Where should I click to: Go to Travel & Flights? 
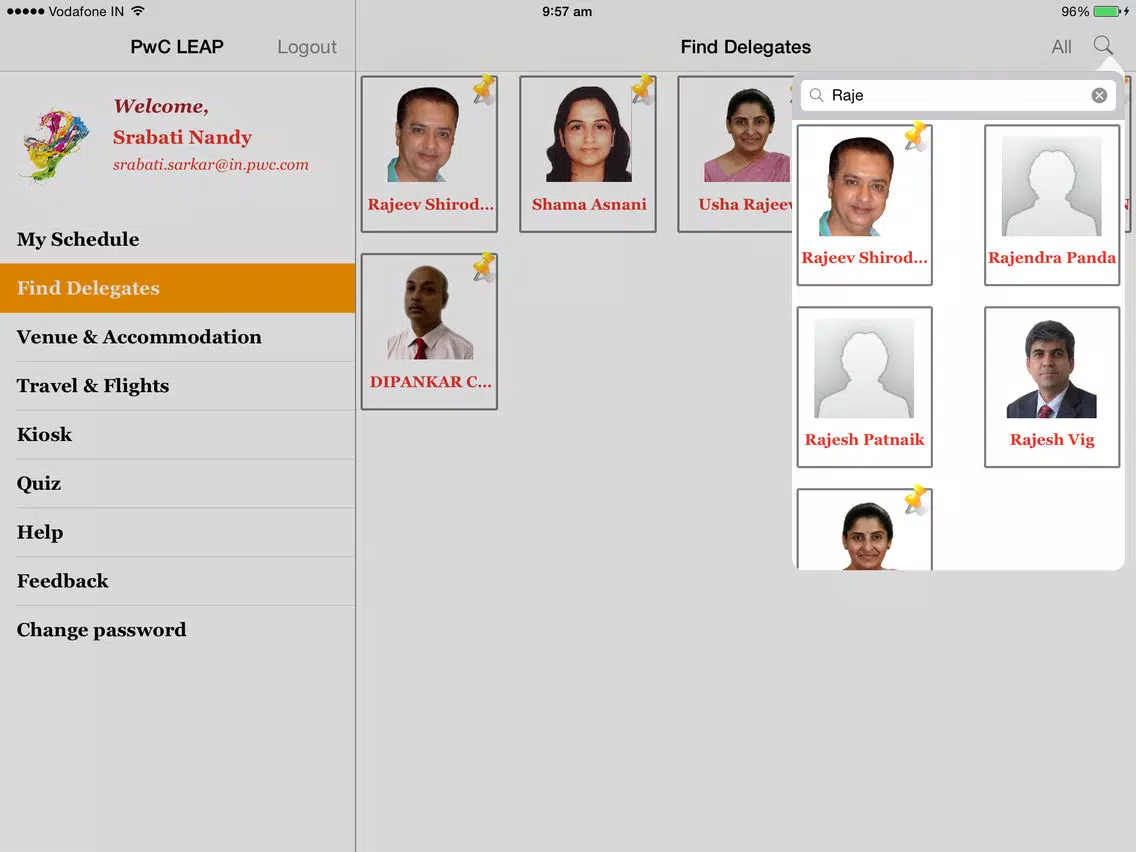click(x=178, y=385)
